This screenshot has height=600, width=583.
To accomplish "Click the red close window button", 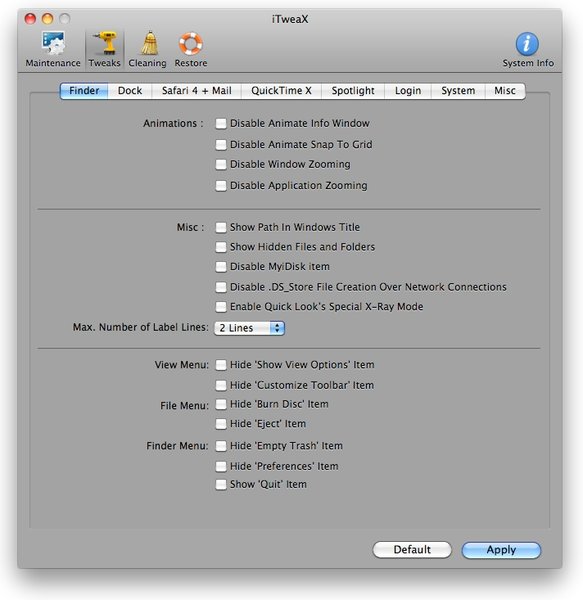I will 30,19.
